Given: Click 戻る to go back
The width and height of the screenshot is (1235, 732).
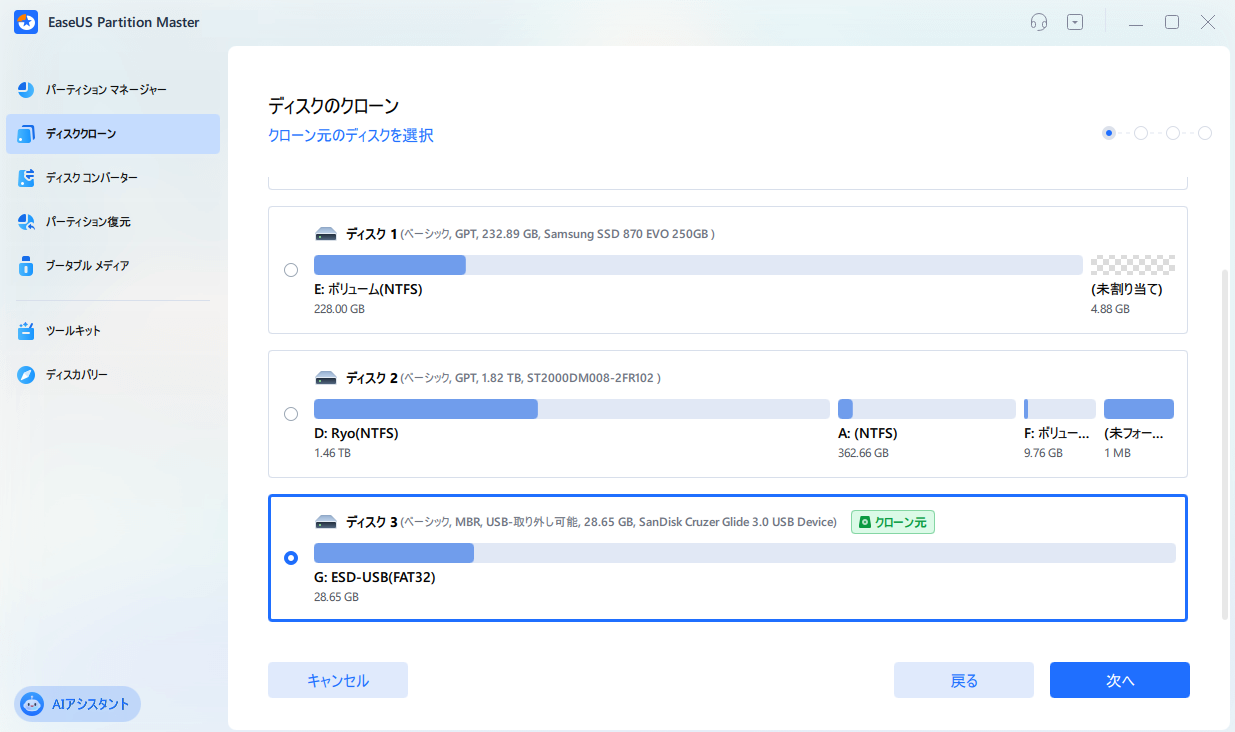Looking at the screenshot, I should pos(963,680).
